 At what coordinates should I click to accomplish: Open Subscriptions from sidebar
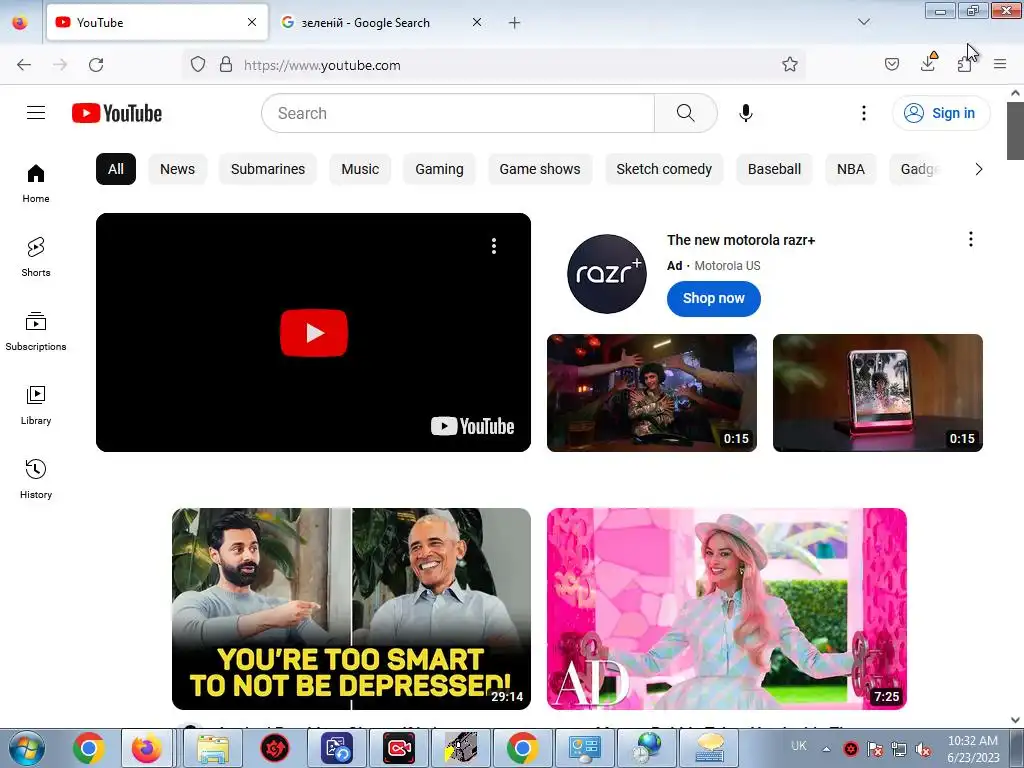click(x=36, y=331)
